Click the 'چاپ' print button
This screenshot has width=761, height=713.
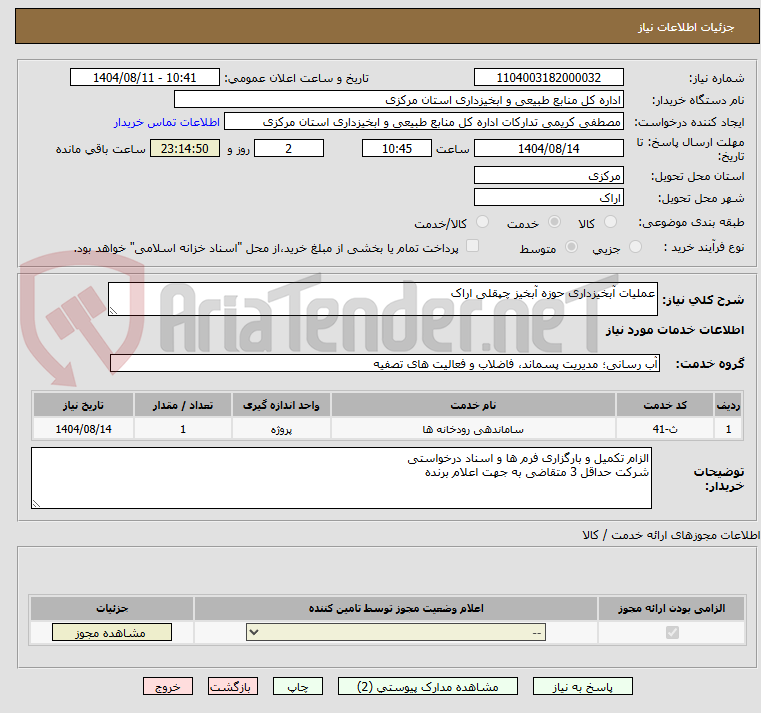298,686
